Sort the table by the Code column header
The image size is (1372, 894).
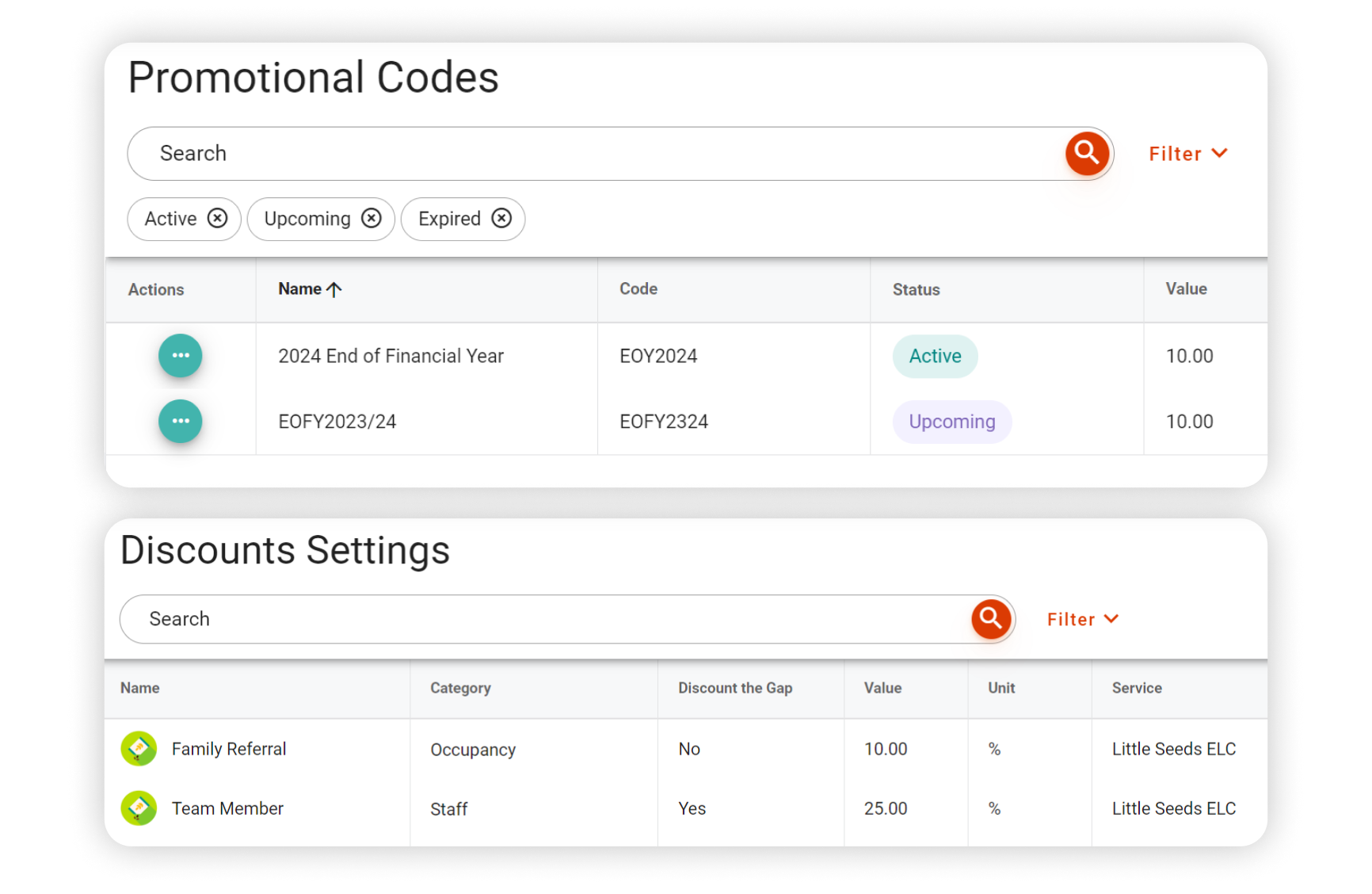[638, 288]
